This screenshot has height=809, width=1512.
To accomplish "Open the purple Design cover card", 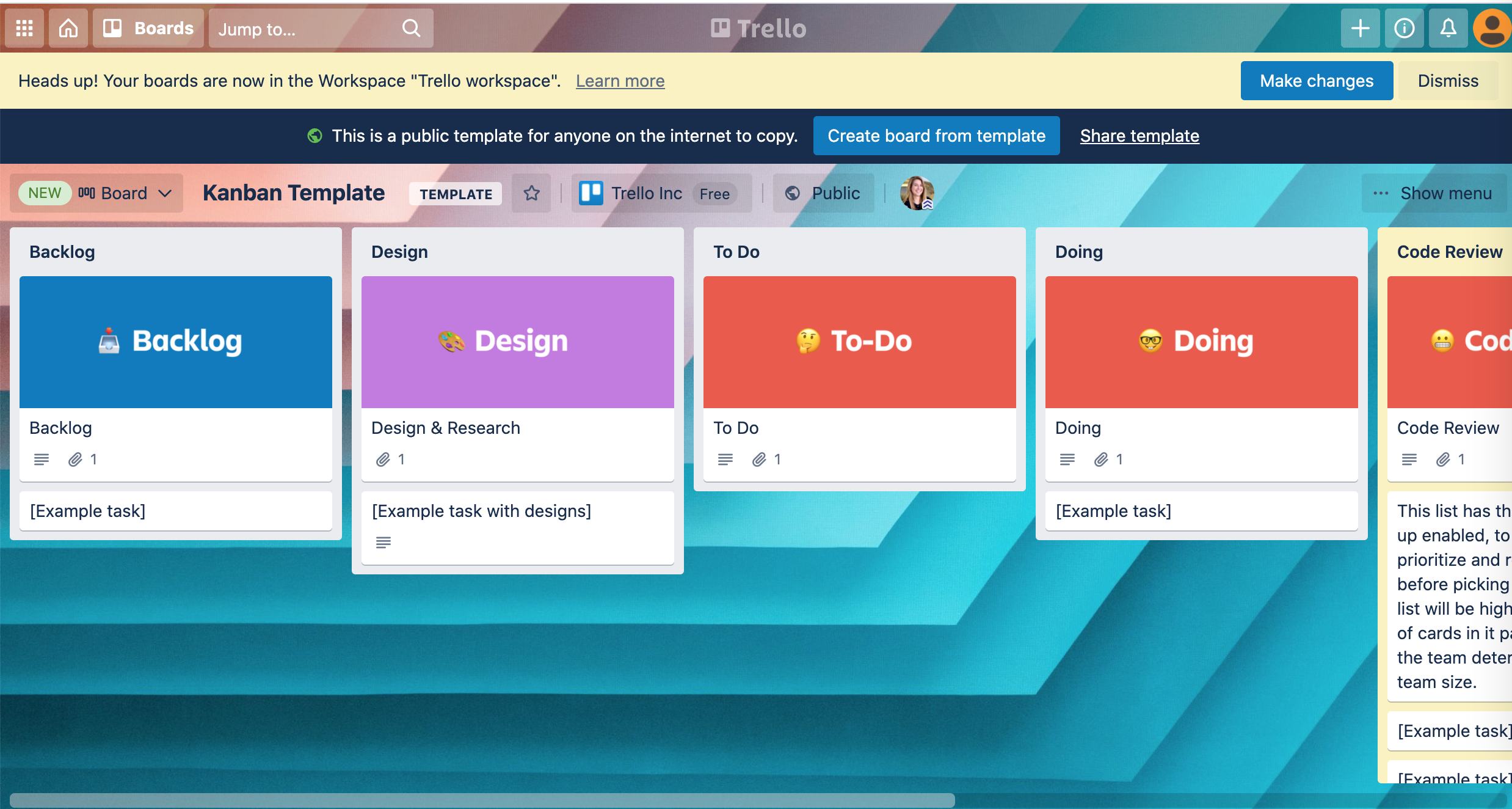I will [517, 342].
